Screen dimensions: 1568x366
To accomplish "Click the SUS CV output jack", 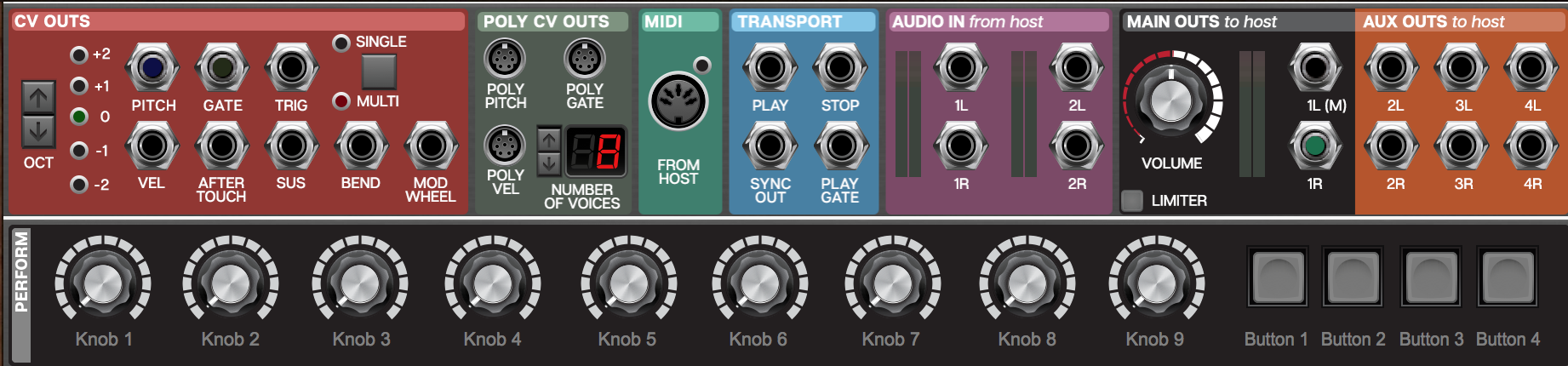I will click(292, 146).
